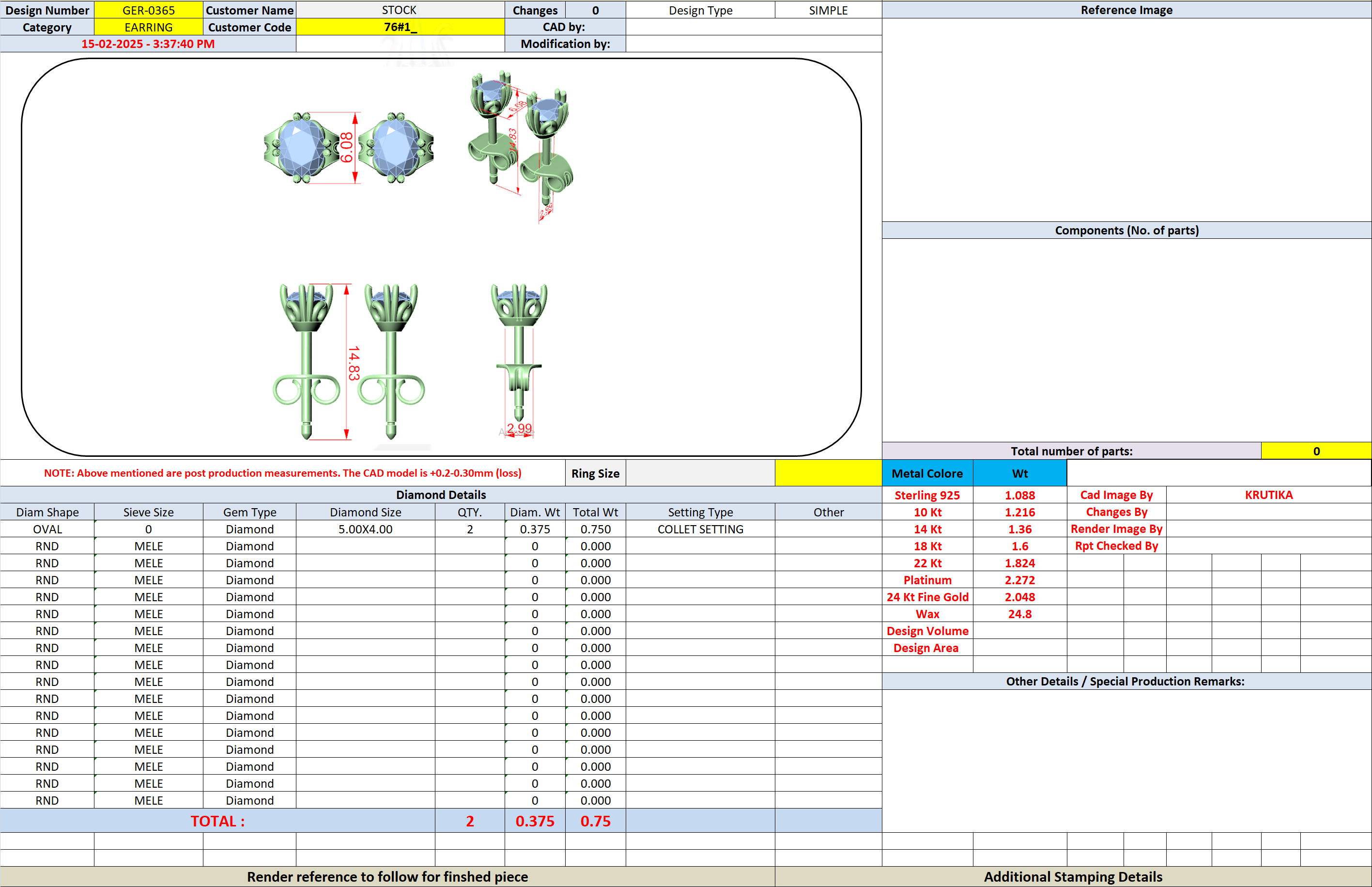Image resolution: width=1372 pixels, height=887 pixels.
Task: Click the side view earring with 2.99 dimension
Action: [519, 360]
